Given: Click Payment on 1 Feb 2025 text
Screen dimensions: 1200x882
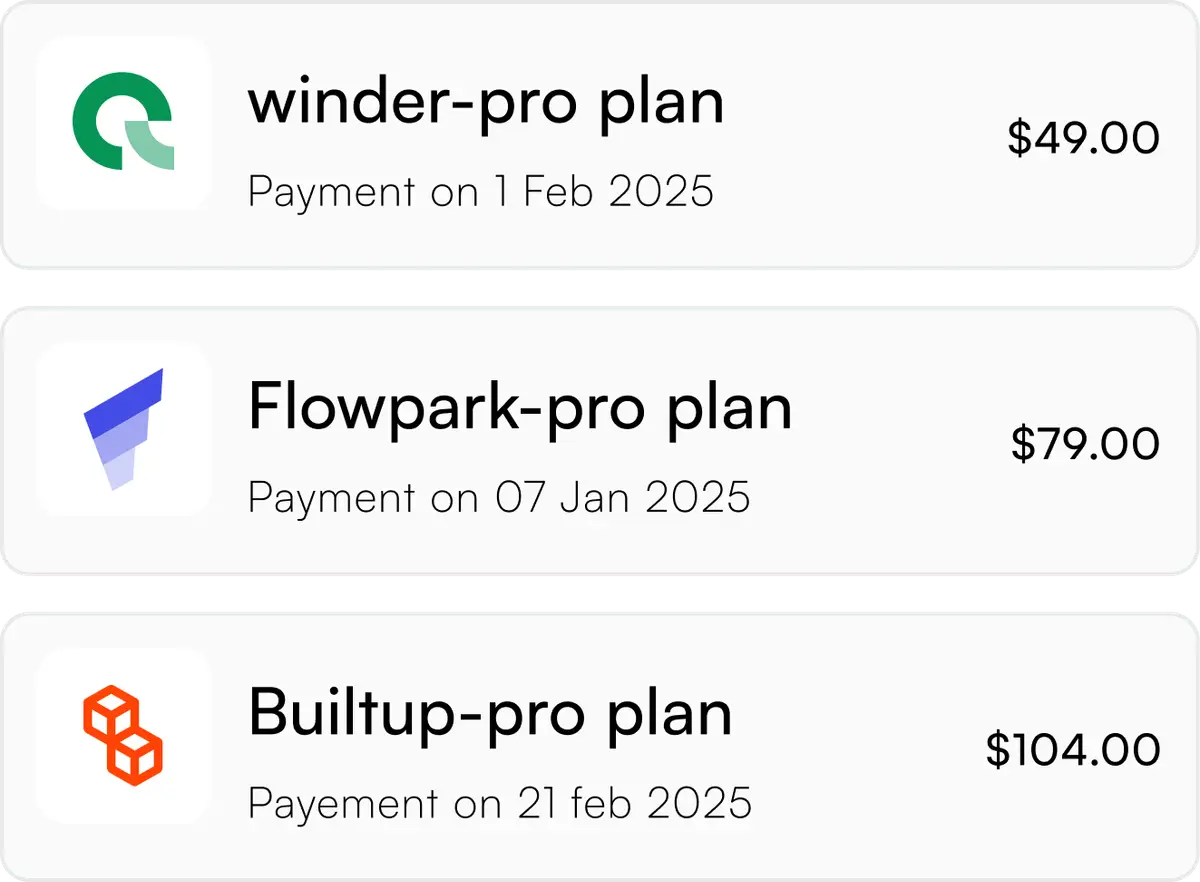Looking at the screenshot, I should coord(481,191).
